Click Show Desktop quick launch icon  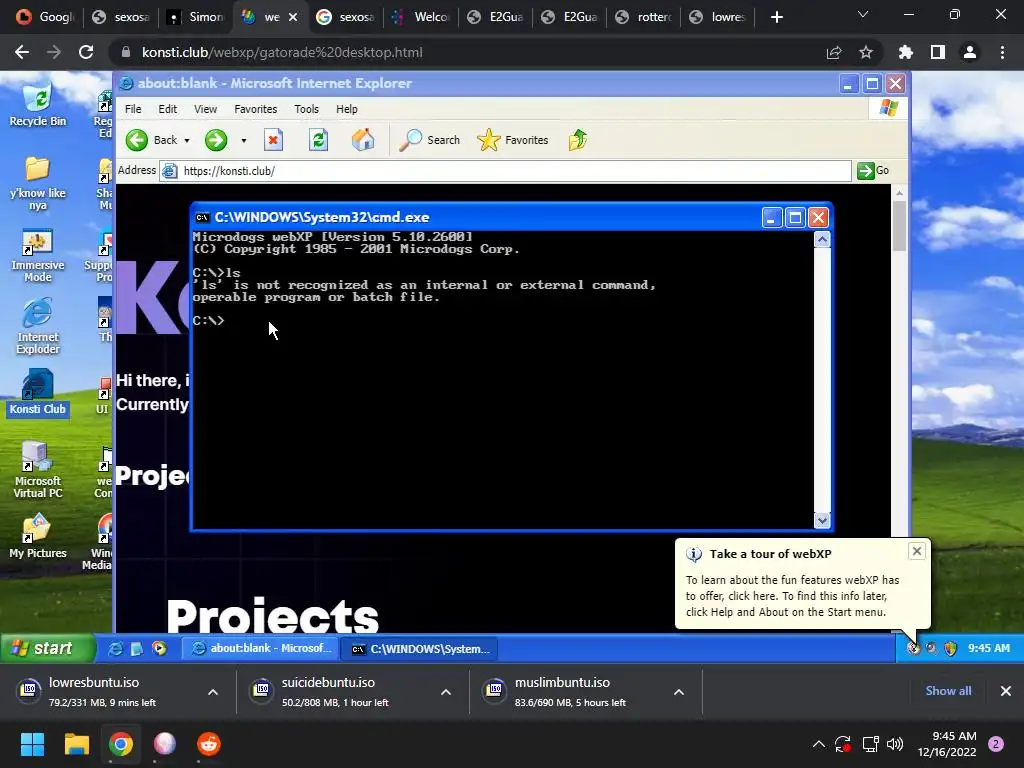click(137, 648)
